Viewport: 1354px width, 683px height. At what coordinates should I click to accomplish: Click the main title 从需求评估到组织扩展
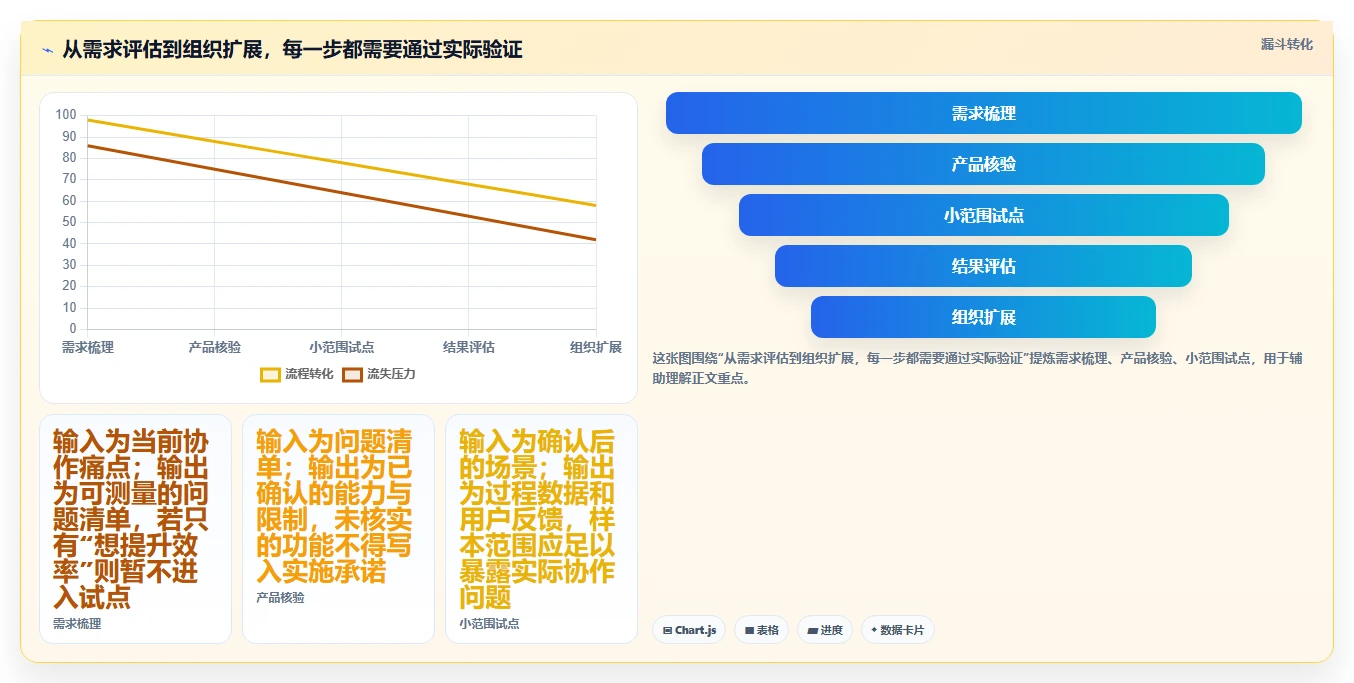(x=292, y=50)
